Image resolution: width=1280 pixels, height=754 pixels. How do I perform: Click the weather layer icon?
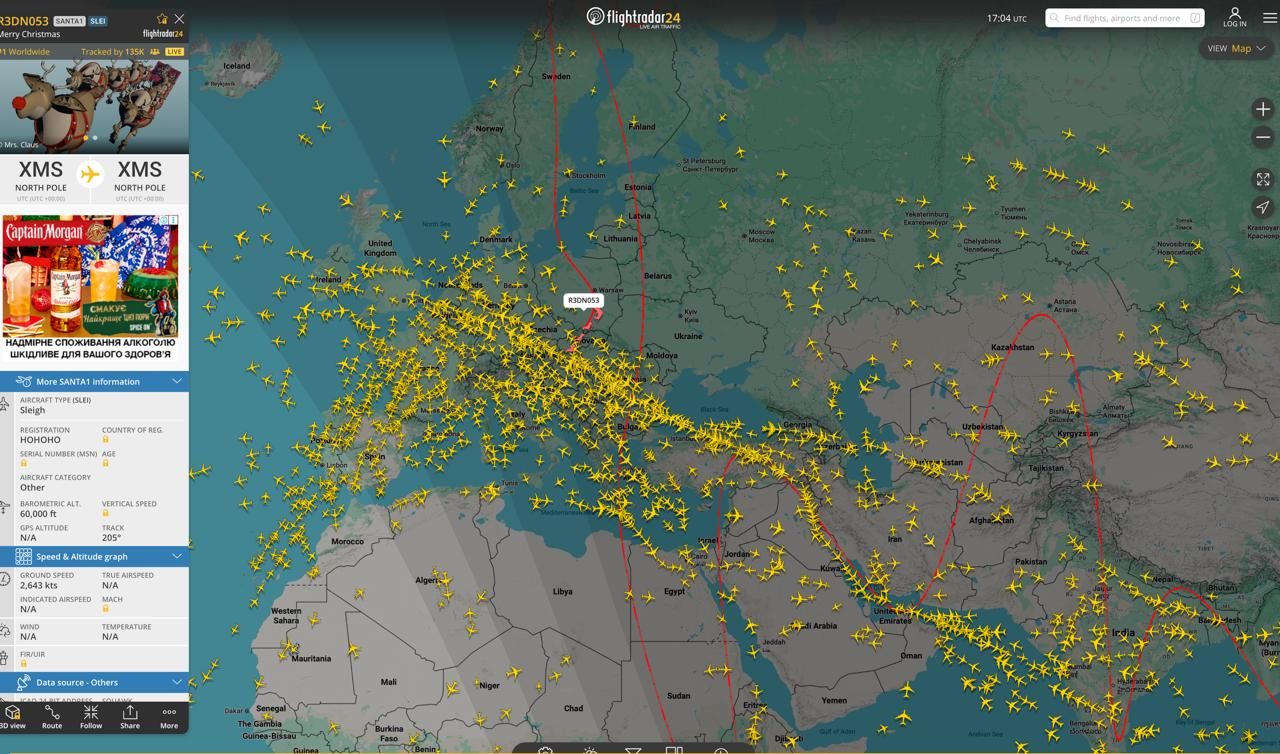coord(590,748)
